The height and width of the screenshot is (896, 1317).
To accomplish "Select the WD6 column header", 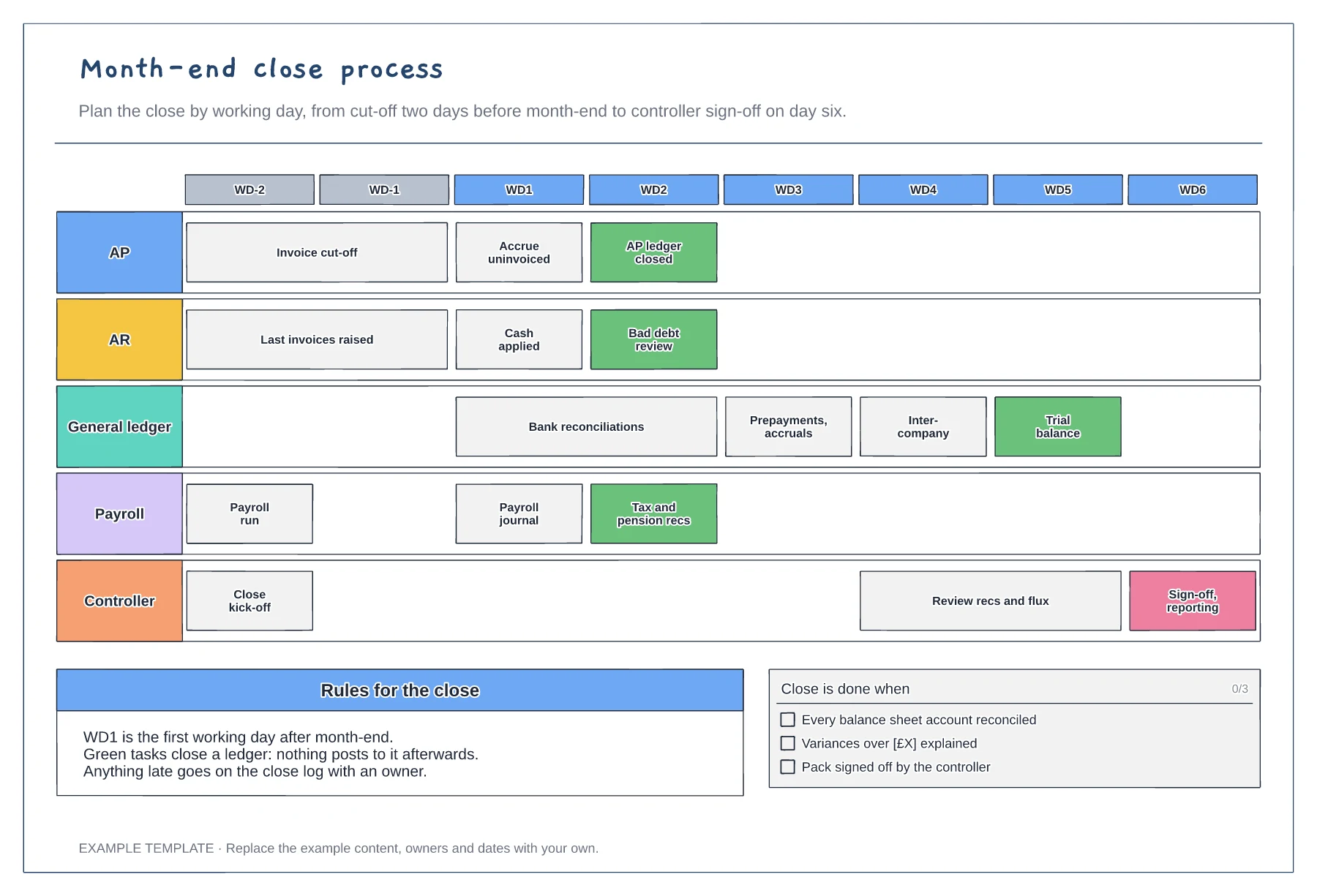I will pos(1192,189).
